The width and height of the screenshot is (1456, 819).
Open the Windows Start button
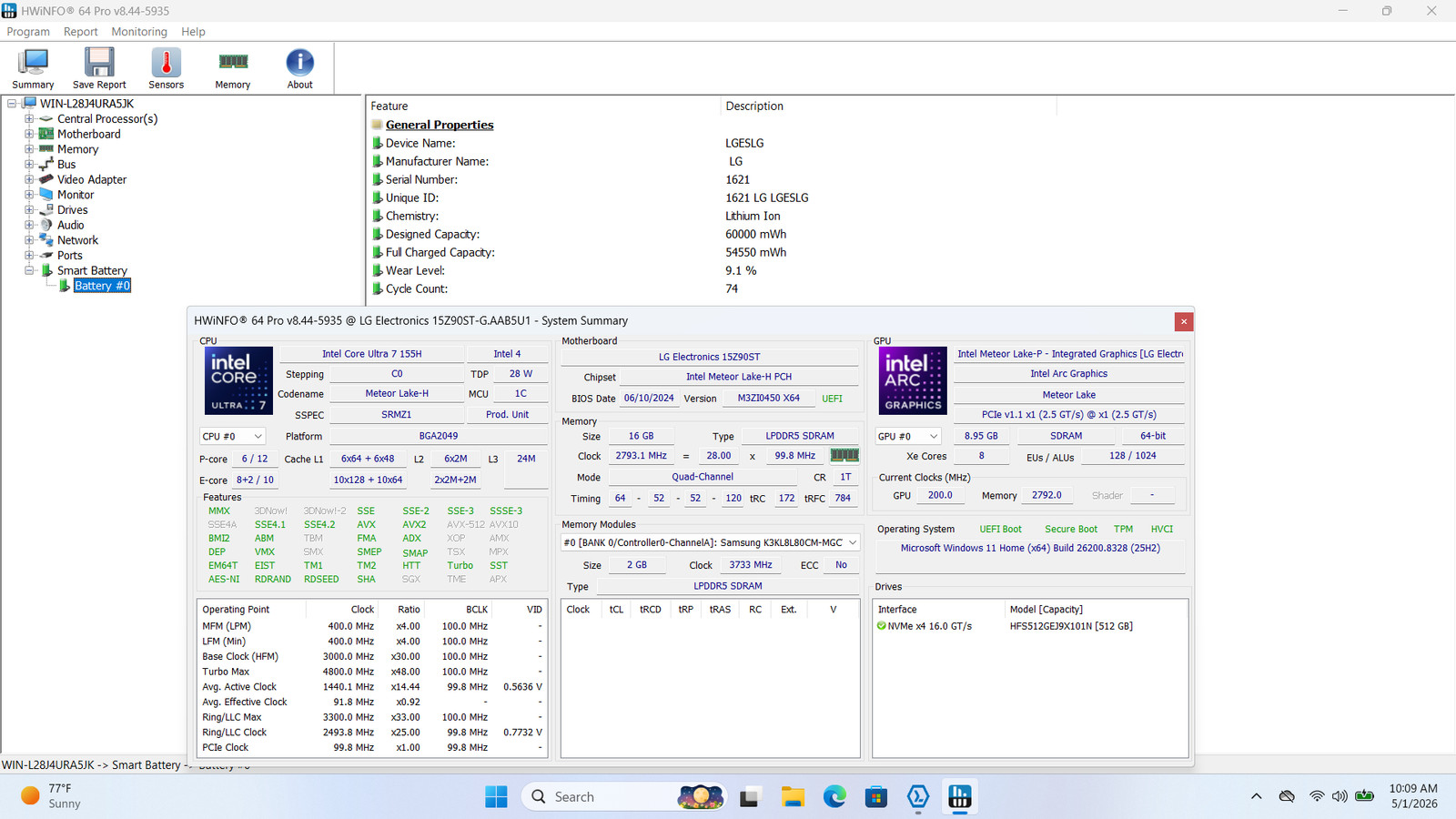[x=496, y=797]
